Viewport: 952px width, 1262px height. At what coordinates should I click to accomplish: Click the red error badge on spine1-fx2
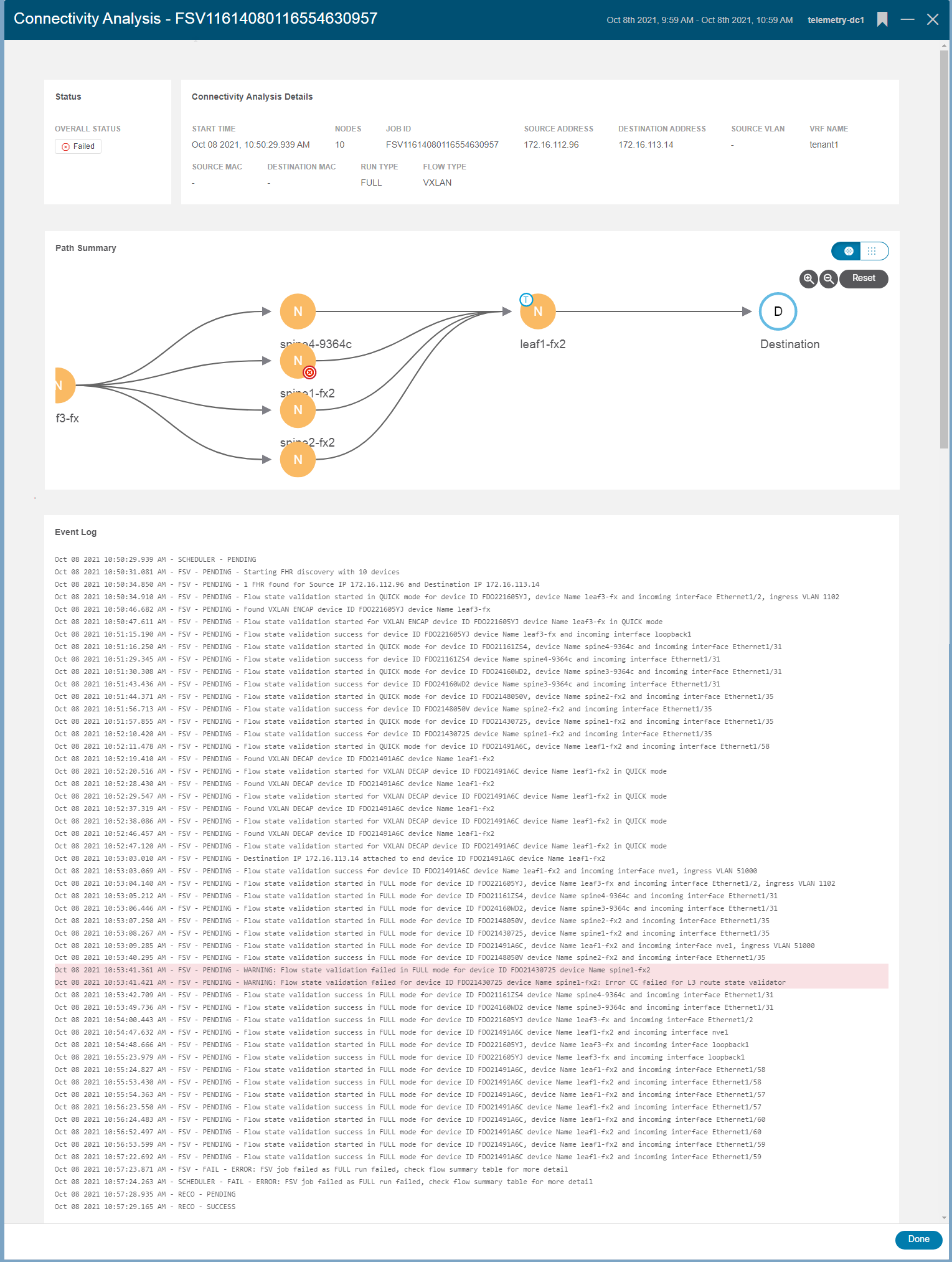click(309, 372)
